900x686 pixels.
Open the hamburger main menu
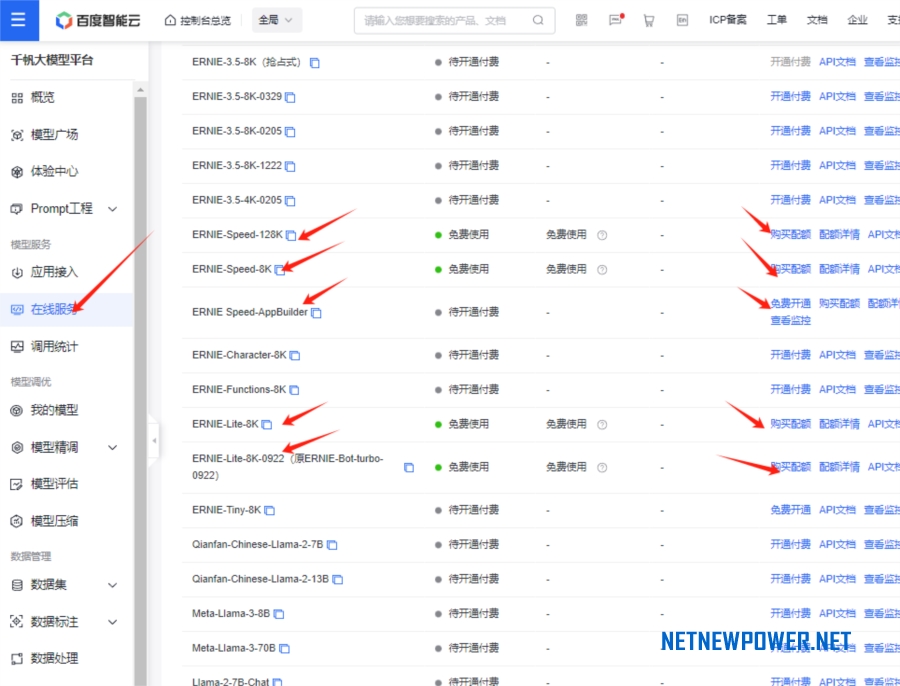tap(18, 20)
